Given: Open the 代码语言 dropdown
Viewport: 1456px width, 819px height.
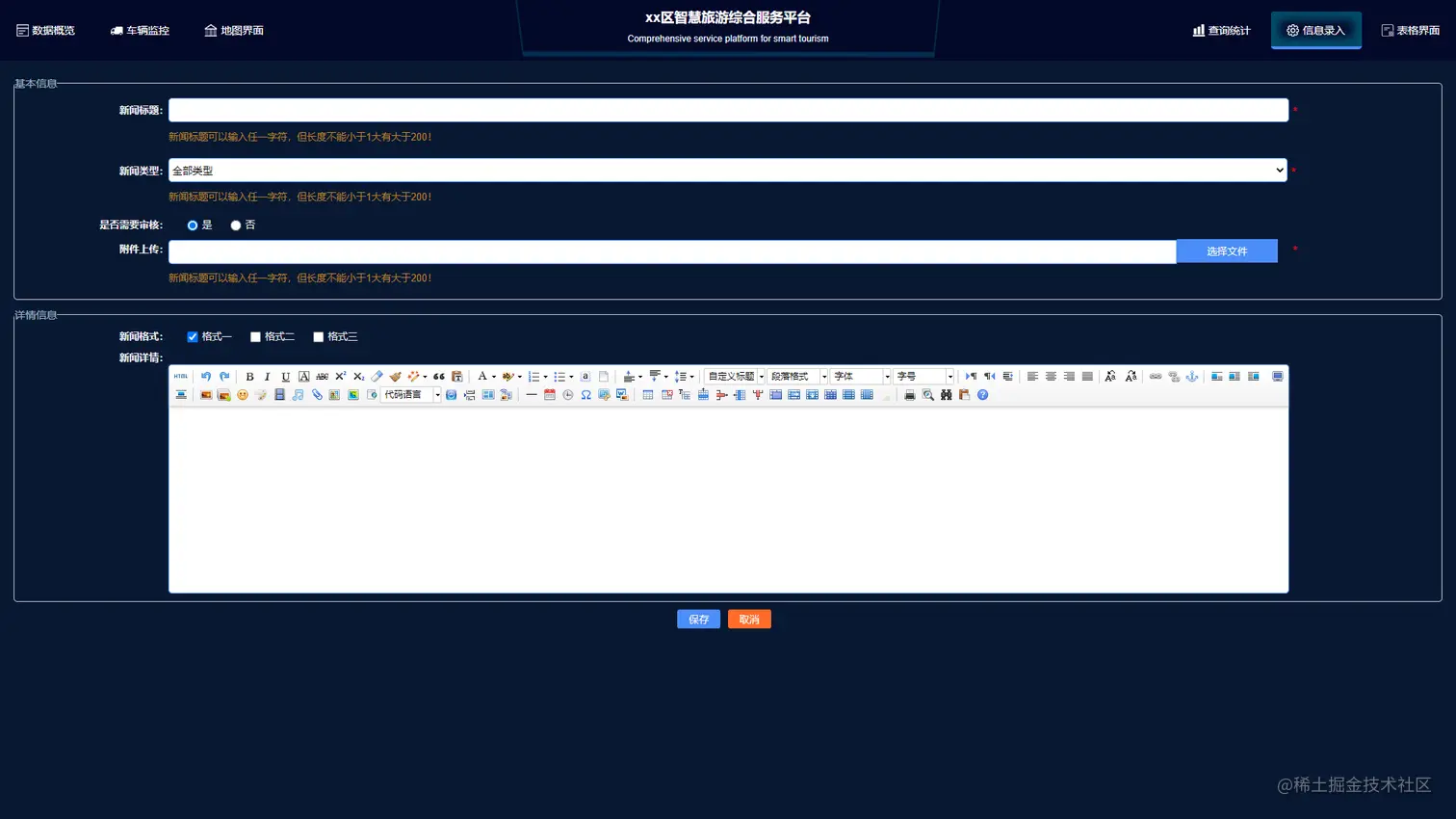Looking at the screenshot, I should (411, 395).
